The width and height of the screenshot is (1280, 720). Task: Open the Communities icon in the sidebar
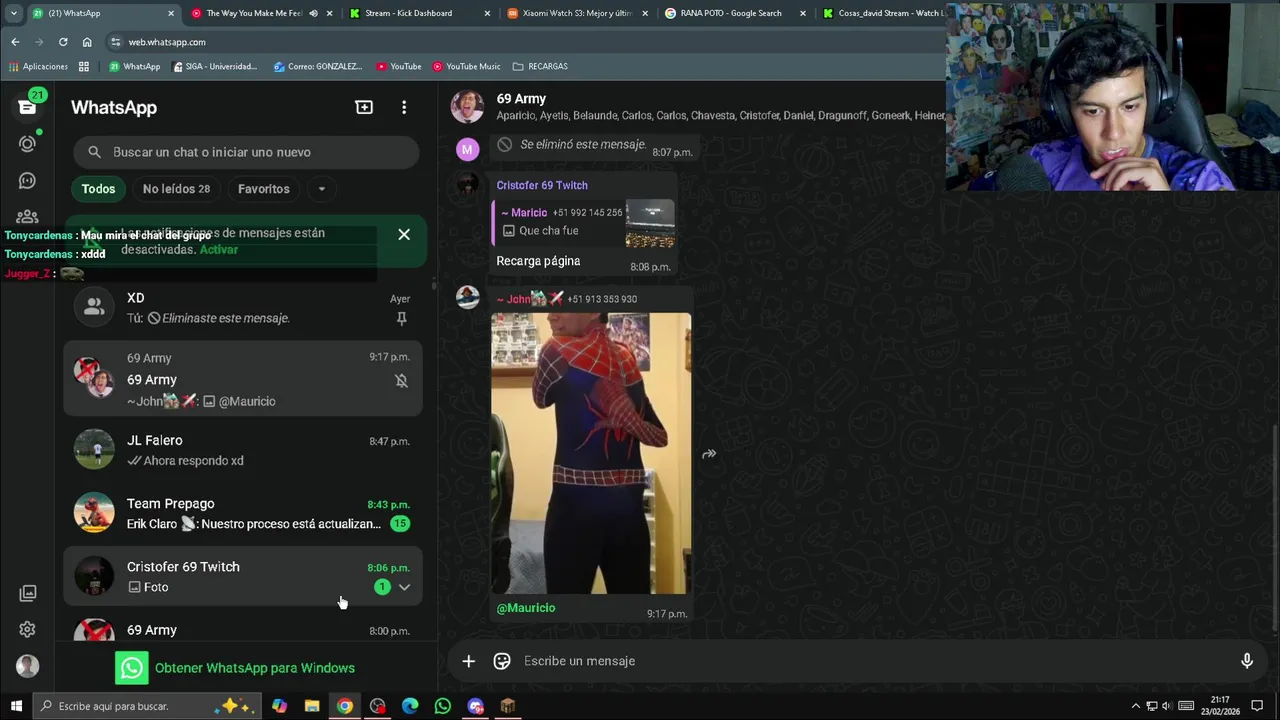click(x=27, y=216)
